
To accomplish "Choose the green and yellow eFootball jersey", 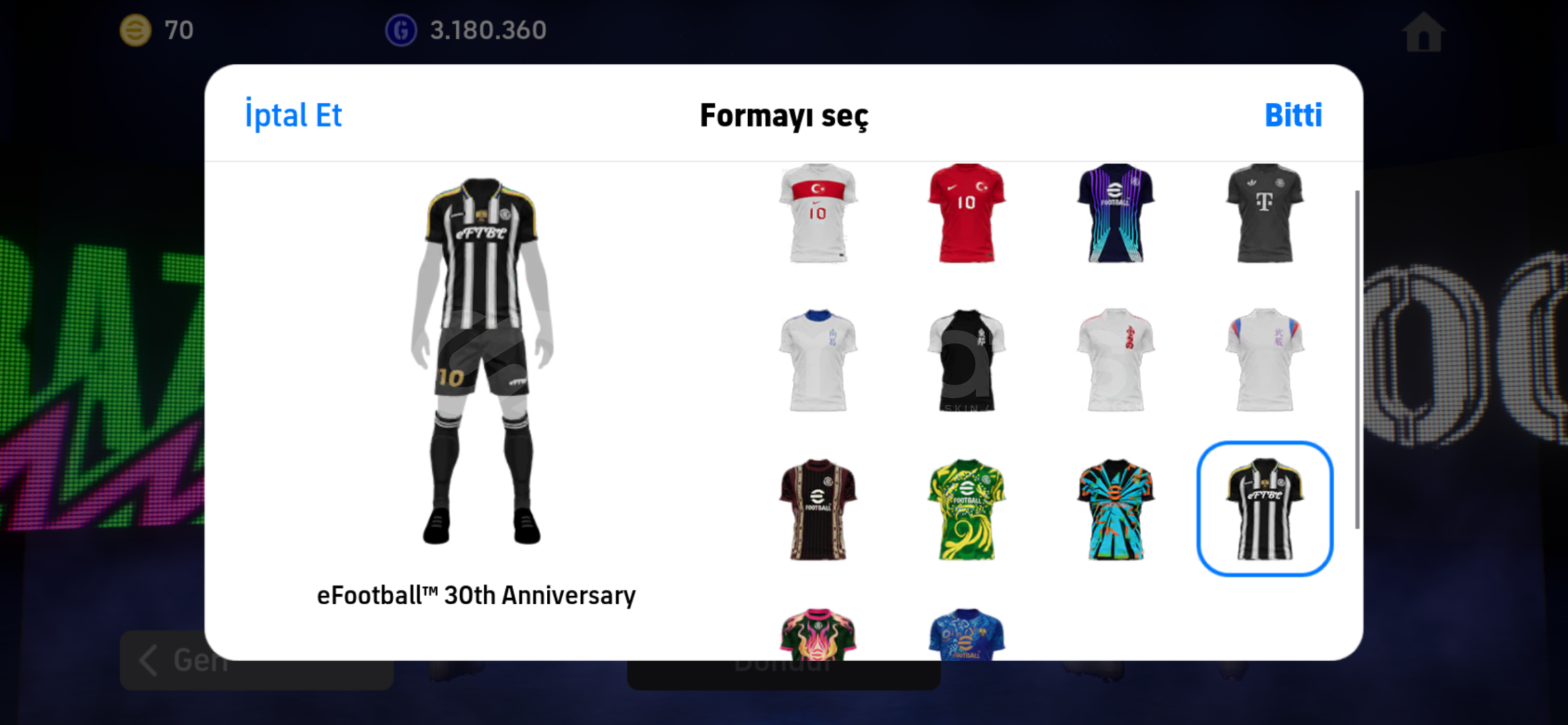I will [966, 509].
